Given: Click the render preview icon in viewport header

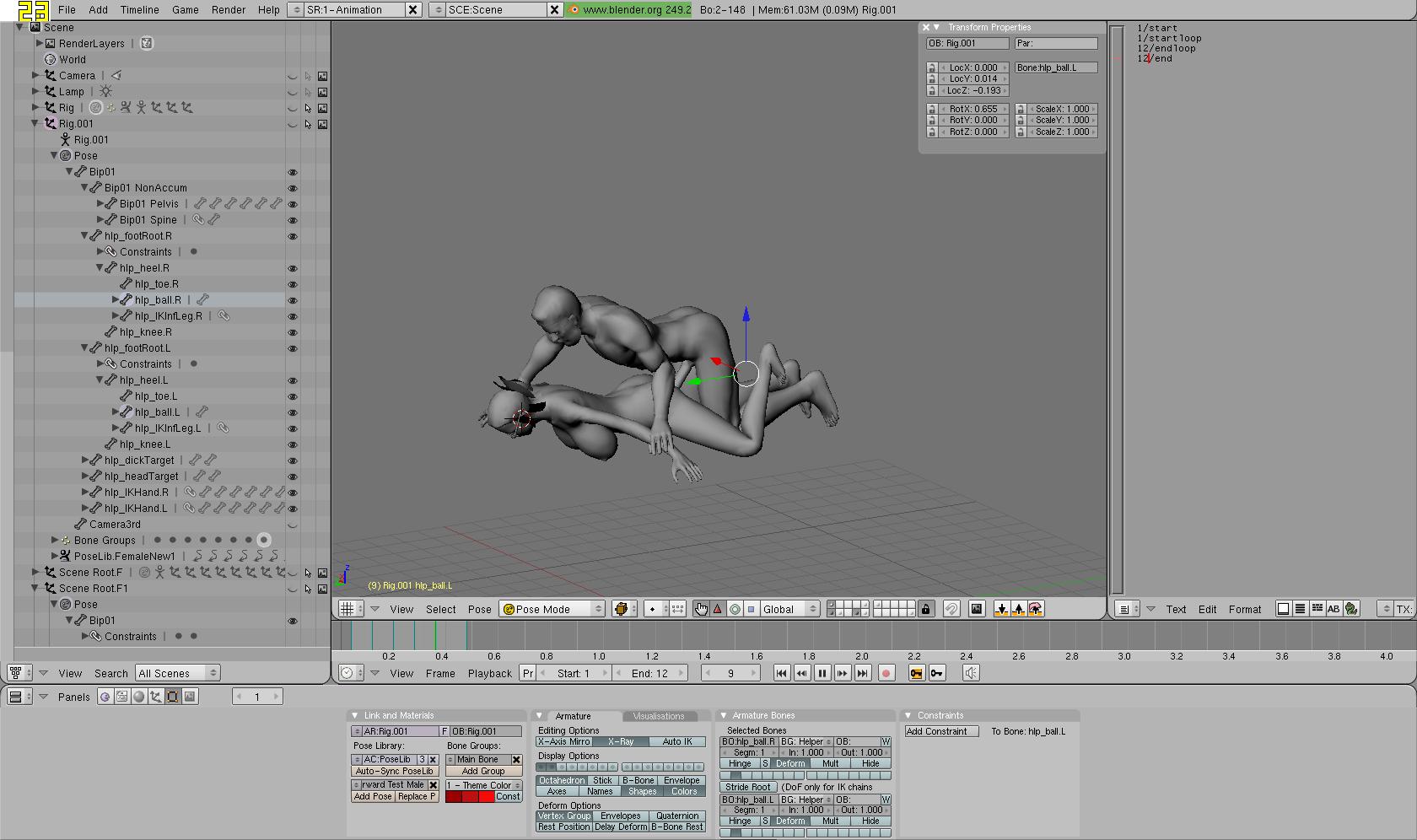Looking at the screenshot, I should click(977, 609).
